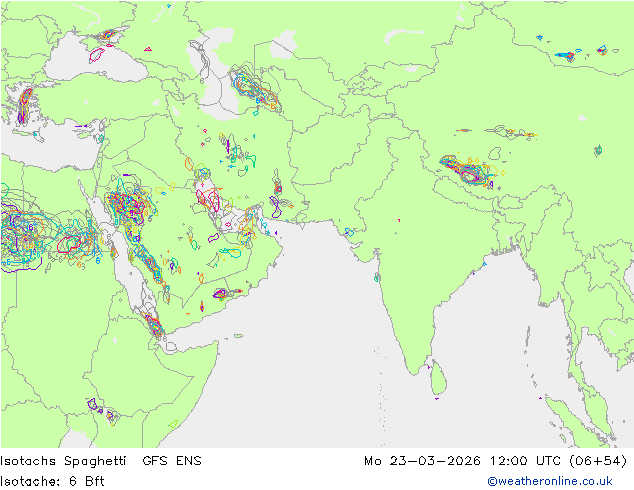The width and height of the screenshot is (634, 490).
Task: Select the 'GFS ENS' model label
Action: (172, 461)
